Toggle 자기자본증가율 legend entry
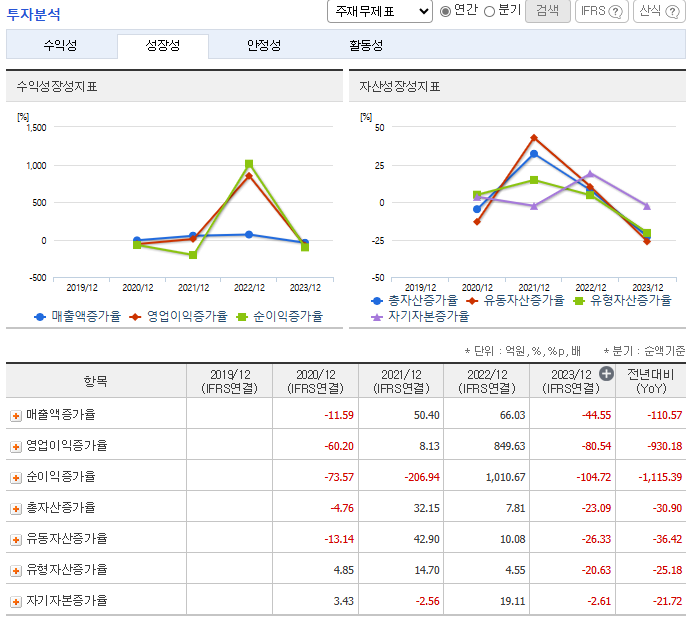This screenshot has width=686, height=619. click(x=420, y=316)
